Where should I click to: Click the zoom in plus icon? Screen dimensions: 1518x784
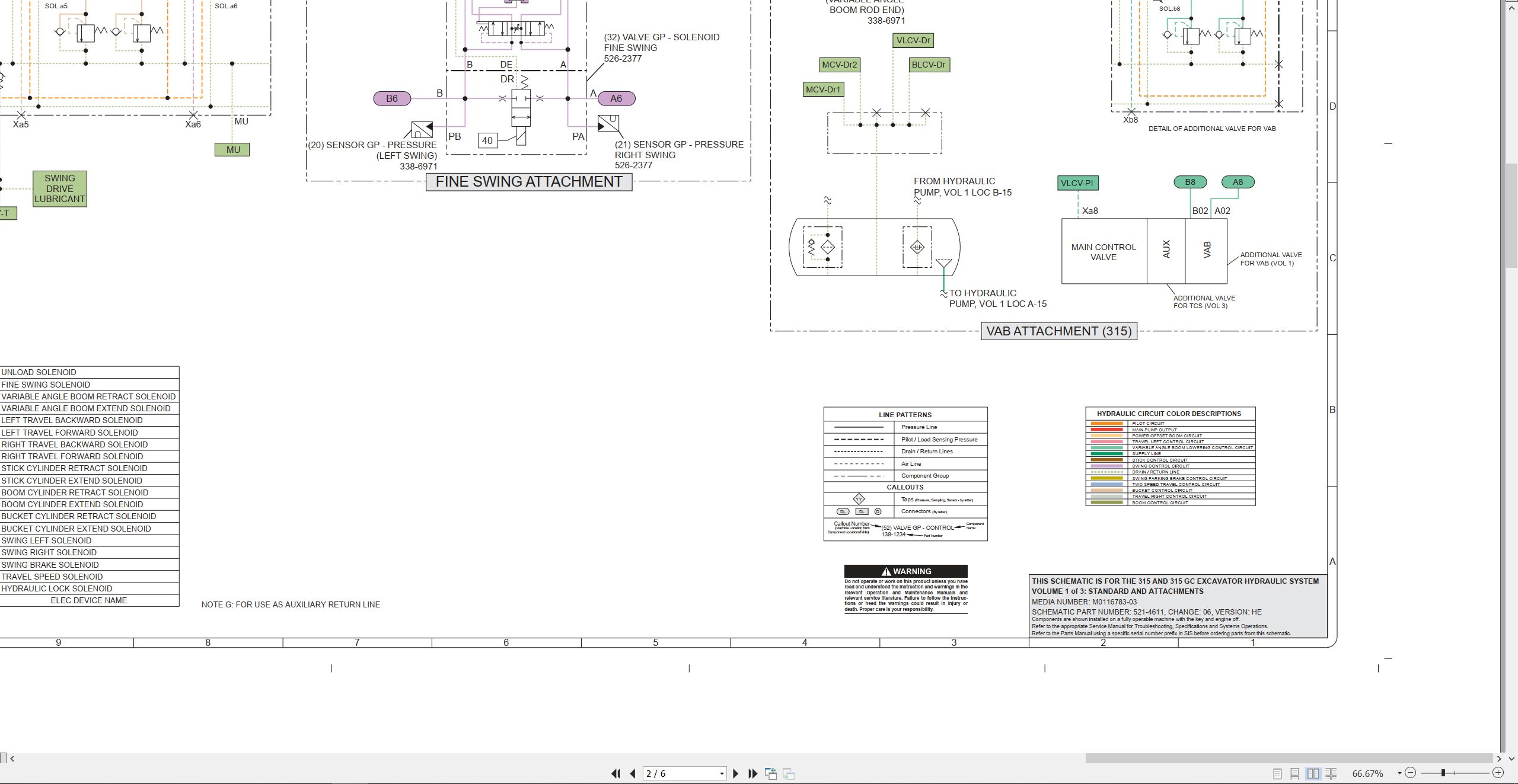click(1498, 773)
